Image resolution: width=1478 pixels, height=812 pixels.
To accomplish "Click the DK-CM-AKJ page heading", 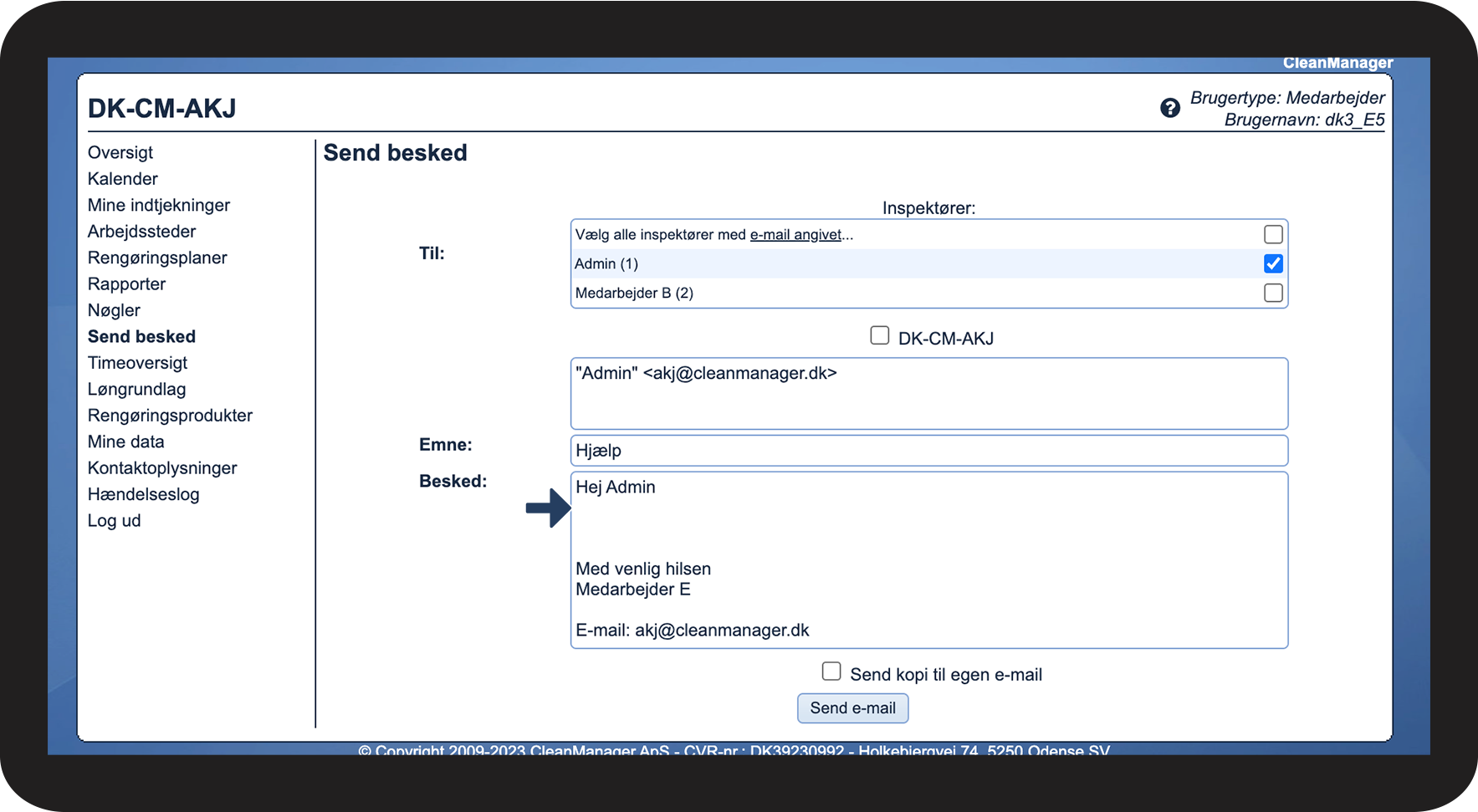I will click(x=162, y=109).
